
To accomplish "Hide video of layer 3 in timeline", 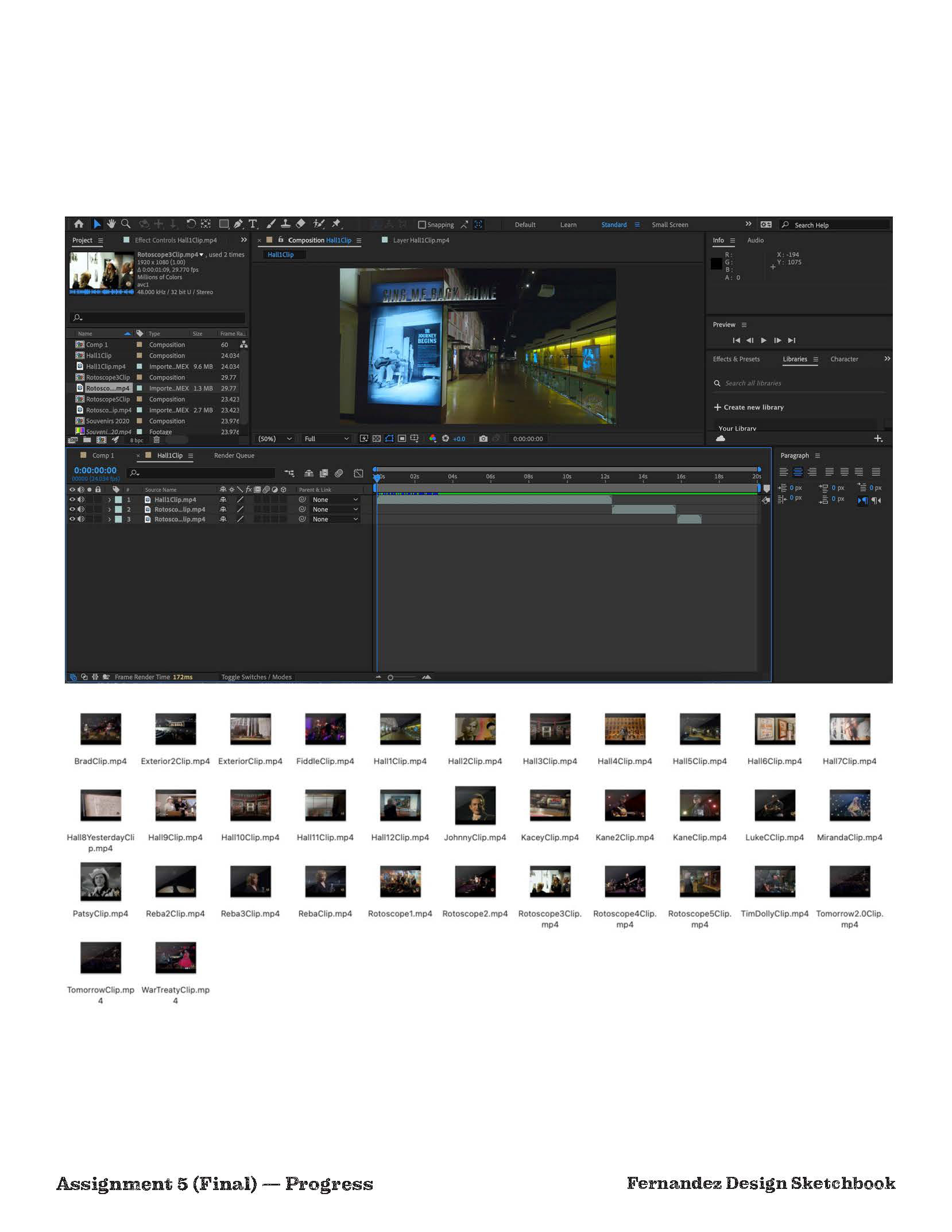I will [72, 519].
